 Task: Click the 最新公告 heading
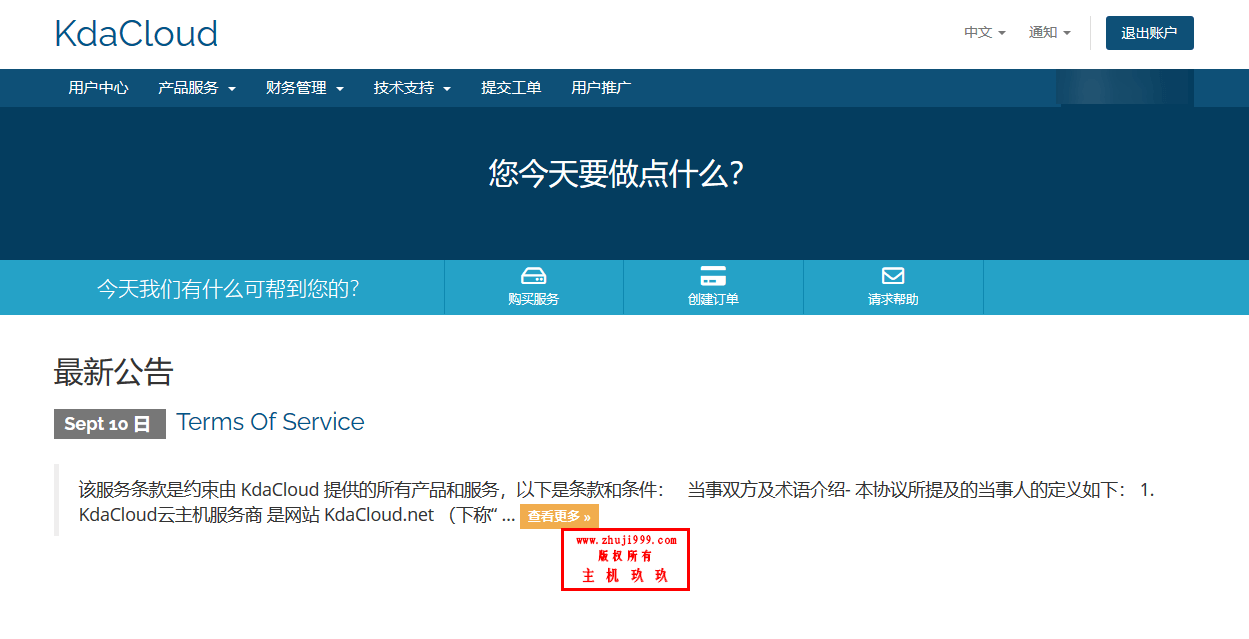(x=114, y=372)
